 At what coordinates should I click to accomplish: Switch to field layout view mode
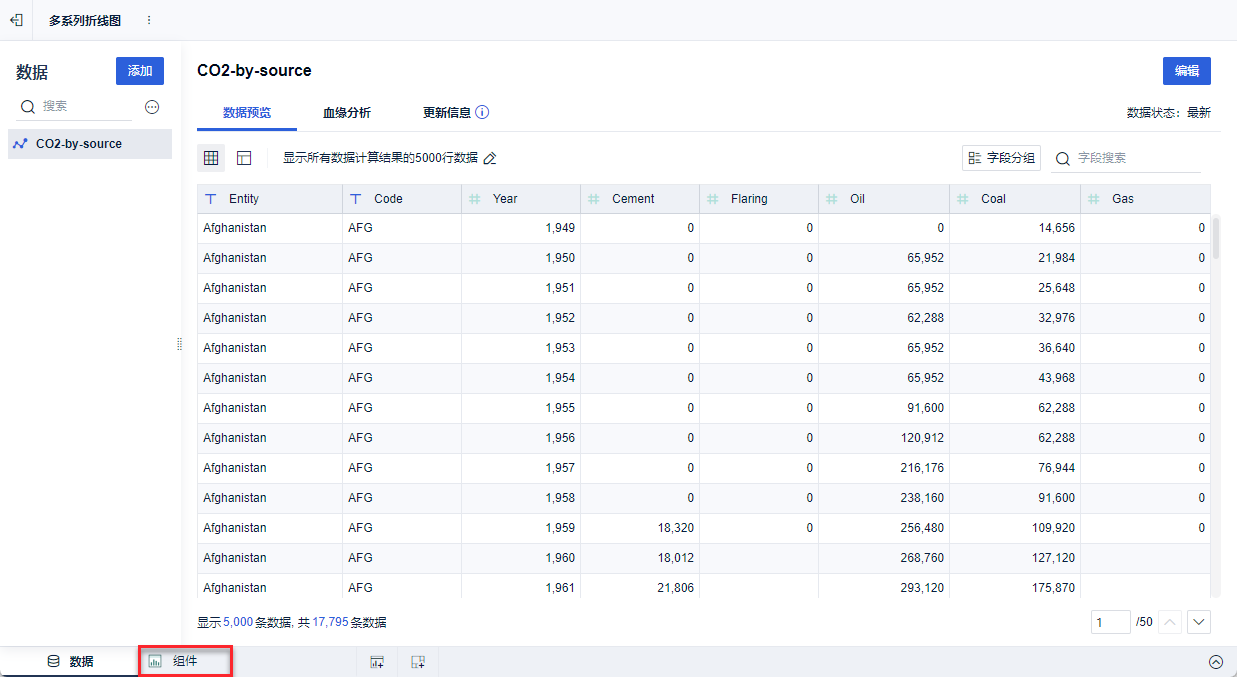point(244,158)
